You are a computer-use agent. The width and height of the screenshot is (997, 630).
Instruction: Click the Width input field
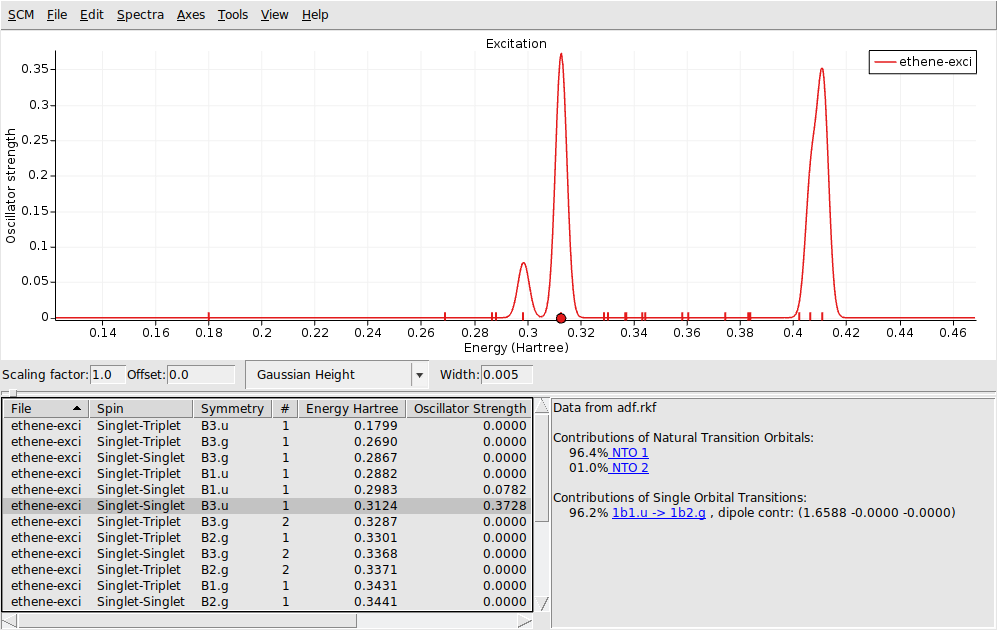[x=505, y=374]
